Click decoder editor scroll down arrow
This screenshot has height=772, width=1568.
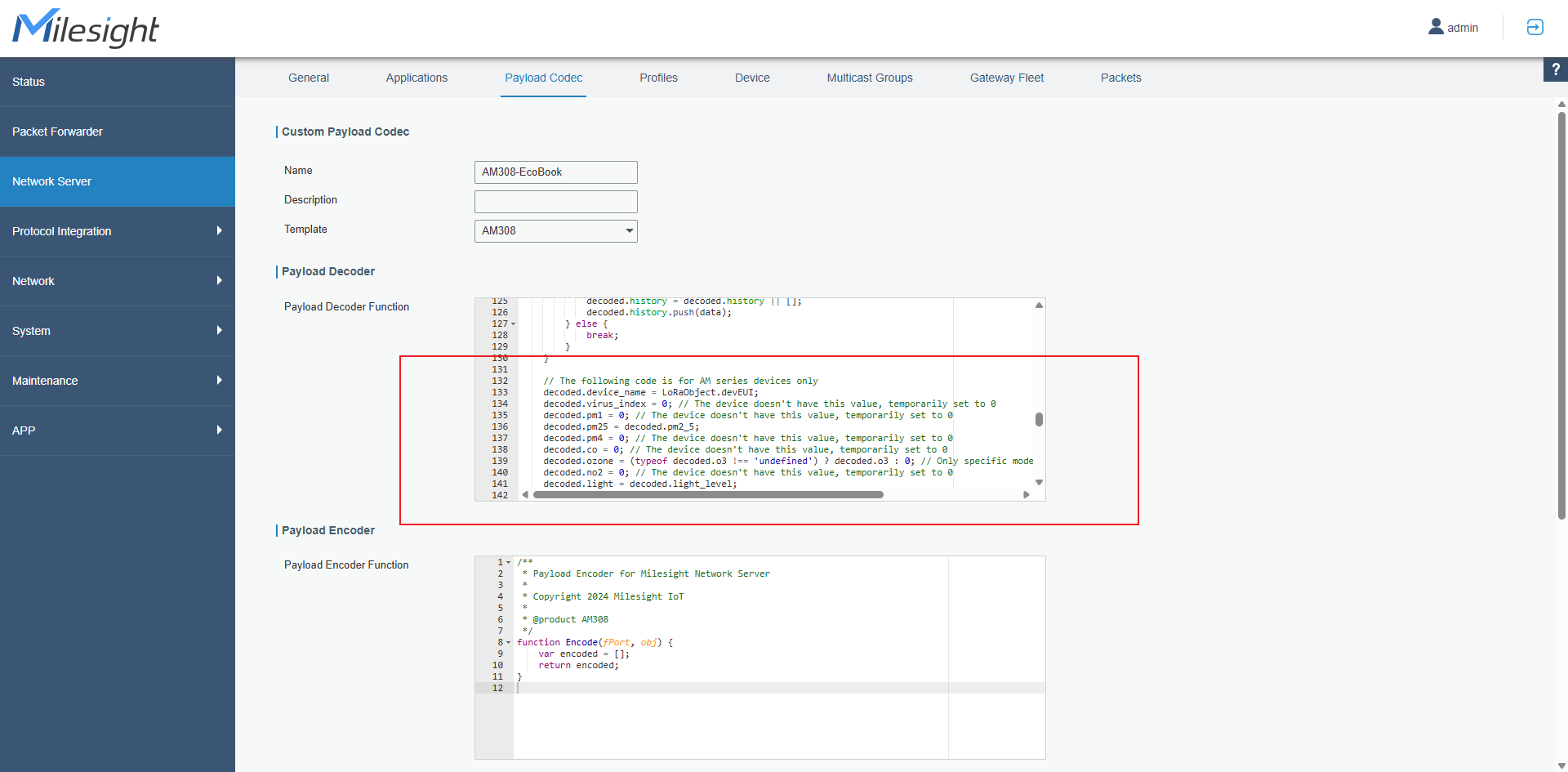[x=1039, y=483]
